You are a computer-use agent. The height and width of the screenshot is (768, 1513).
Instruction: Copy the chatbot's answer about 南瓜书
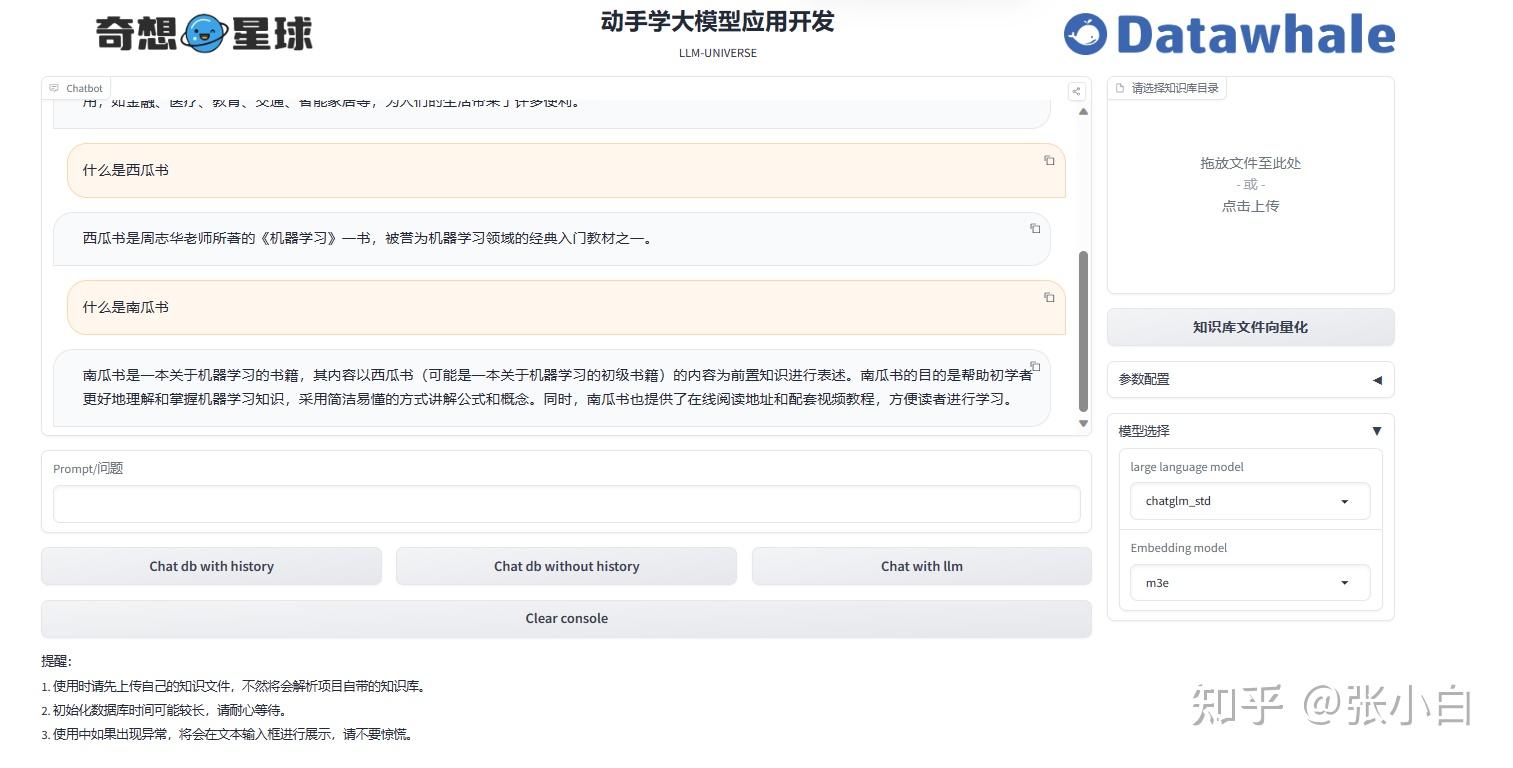[x=1035, y=366]
